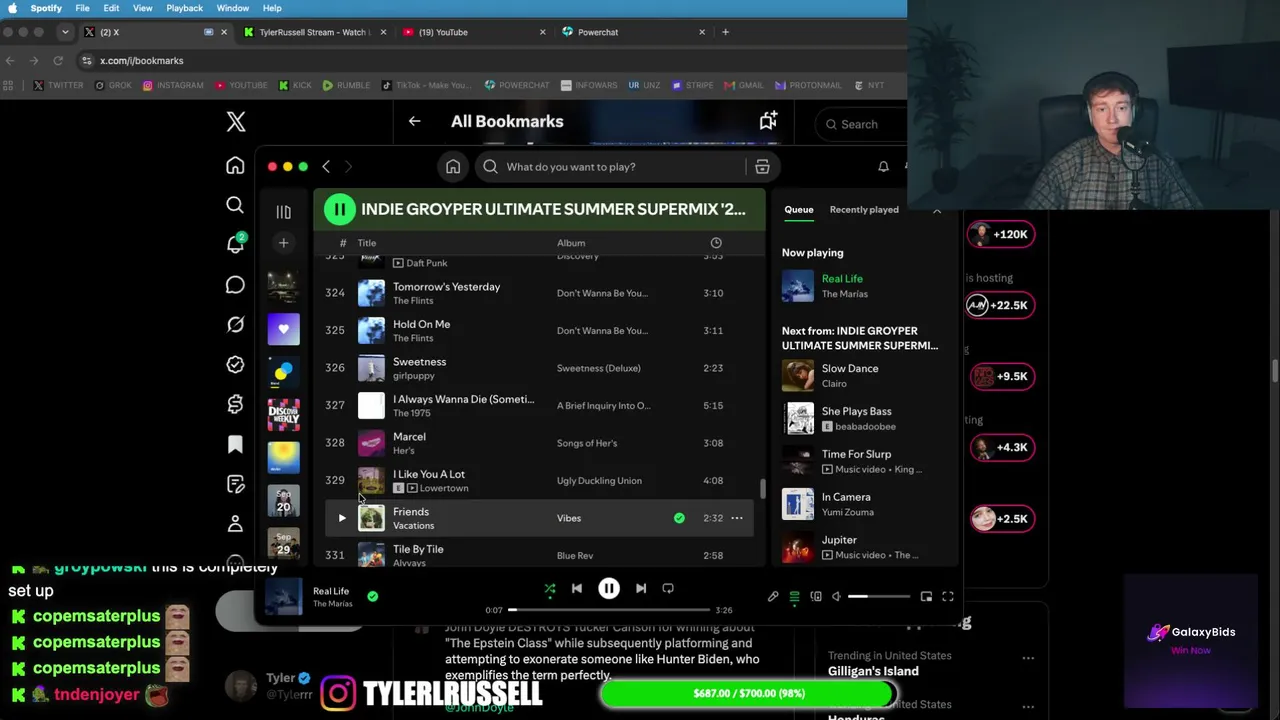This screenshot has width=1280, height=720.
Task: Open X Bookmarks icon in sidebar
Action: pyautogui.click(x=235, y=445)
